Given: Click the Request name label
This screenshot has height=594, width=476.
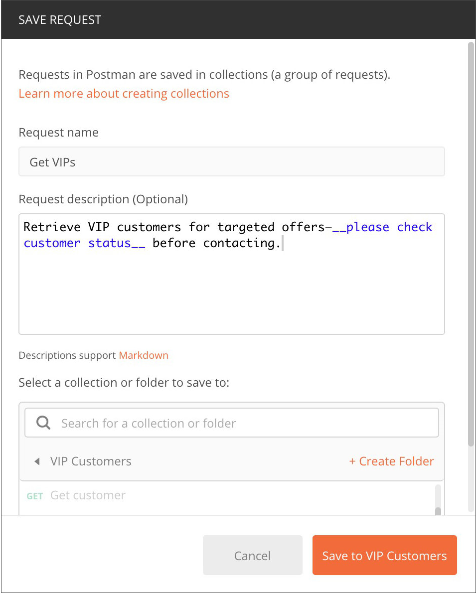Looking at the screenshot, I should coord(58,133).
